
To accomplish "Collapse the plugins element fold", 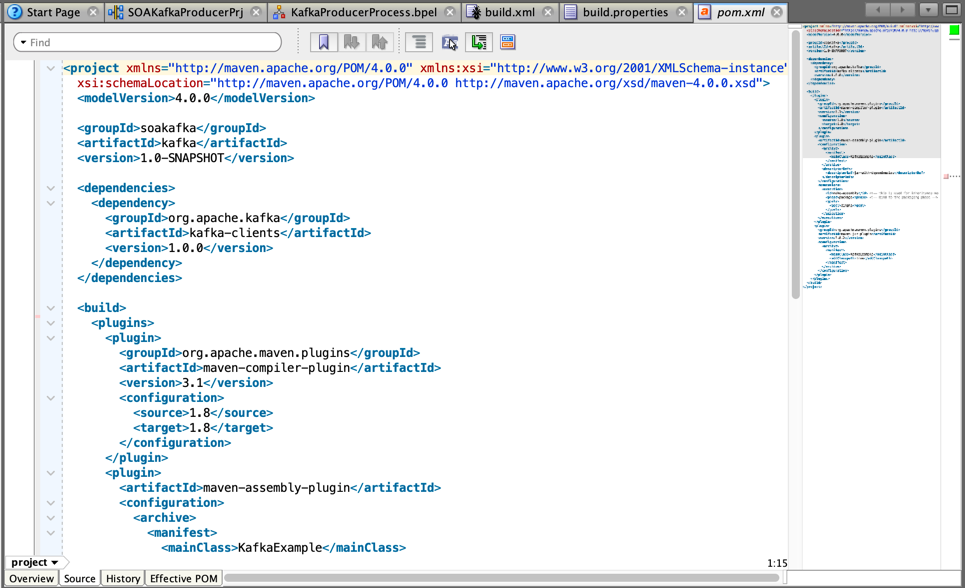I will pos(51,323).
